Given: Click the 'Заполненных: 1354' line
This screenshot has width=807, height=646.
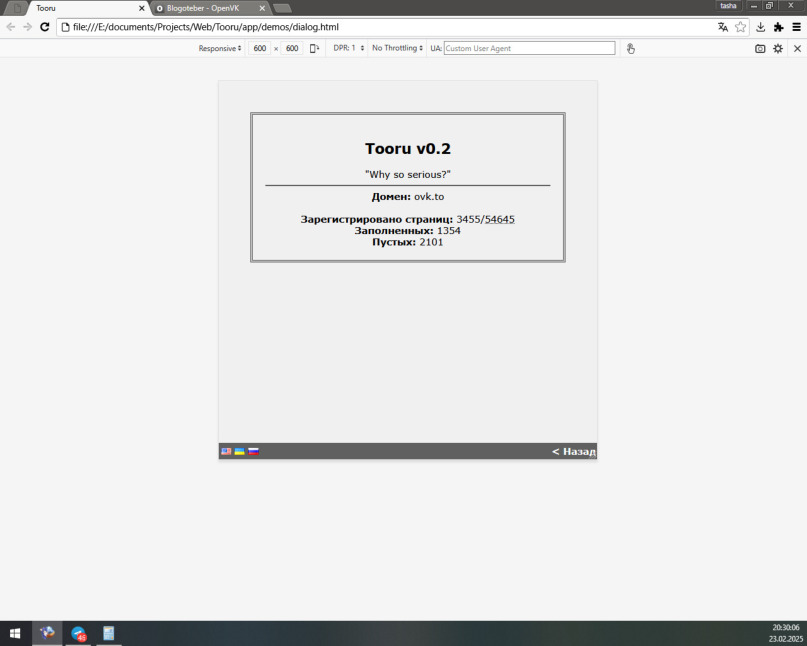Looking at the screenshot, I should pos(408,231).
